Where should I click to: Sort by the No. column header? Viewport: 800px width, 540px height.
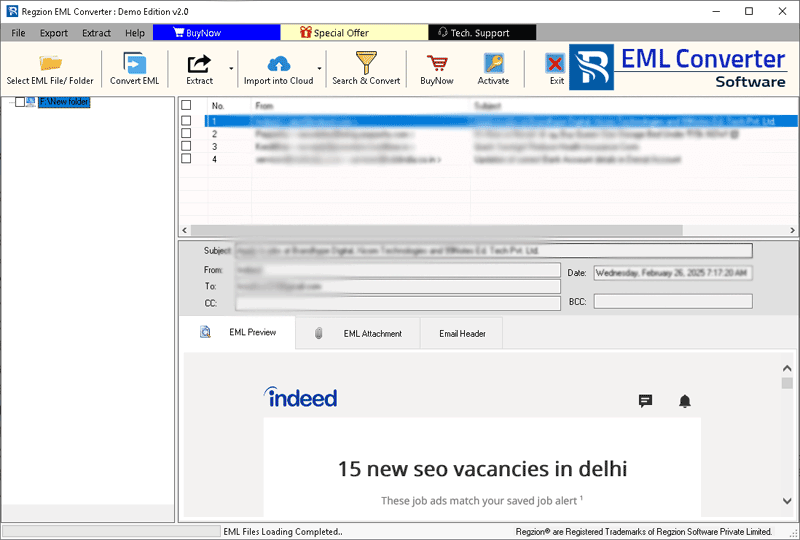tap(218, 106)
